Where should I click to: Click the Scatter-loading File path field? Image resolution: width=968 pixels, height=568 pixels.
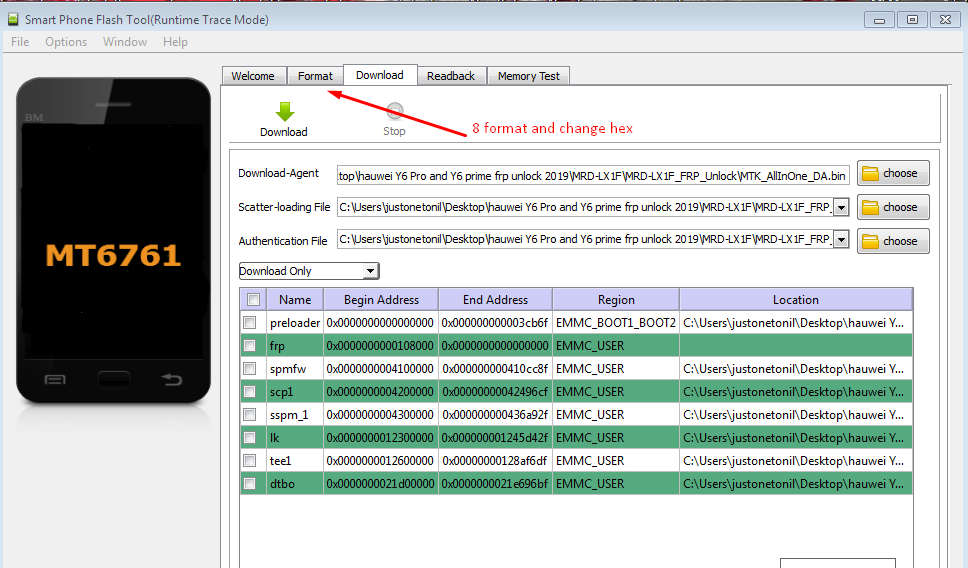click(x=585, y=207)
